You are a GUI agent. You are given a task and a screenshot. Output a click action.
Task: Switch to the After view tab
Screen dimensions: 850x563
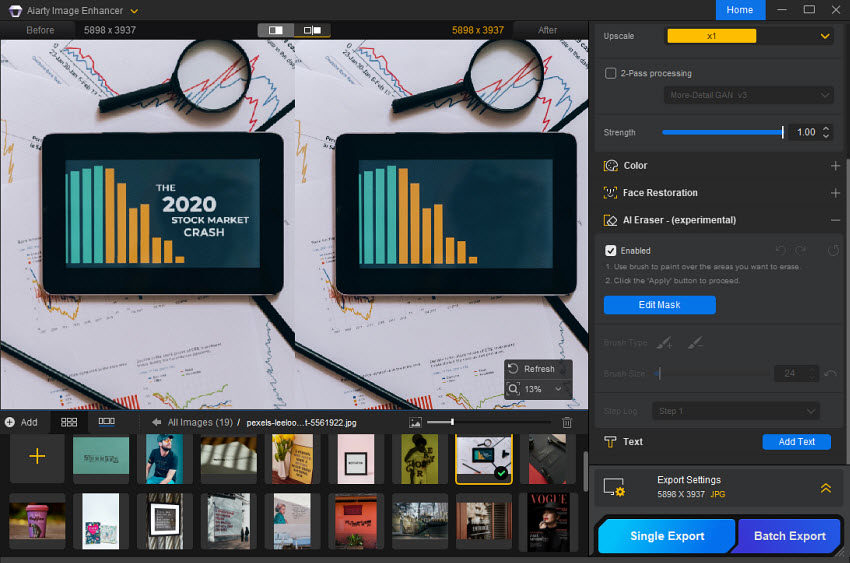pos(547,30)
